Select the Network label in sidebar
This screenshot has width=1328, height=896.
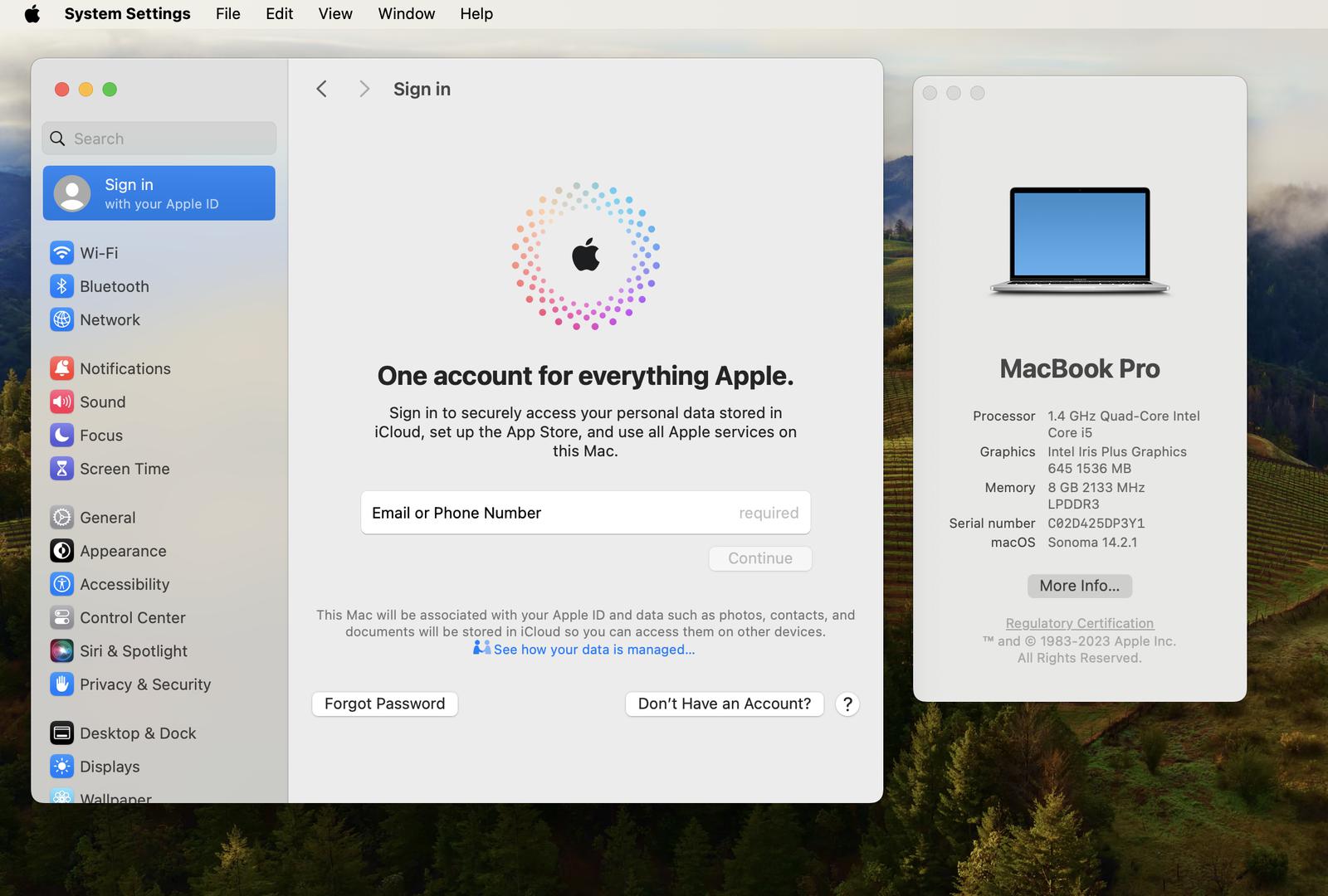click(110, 319)
